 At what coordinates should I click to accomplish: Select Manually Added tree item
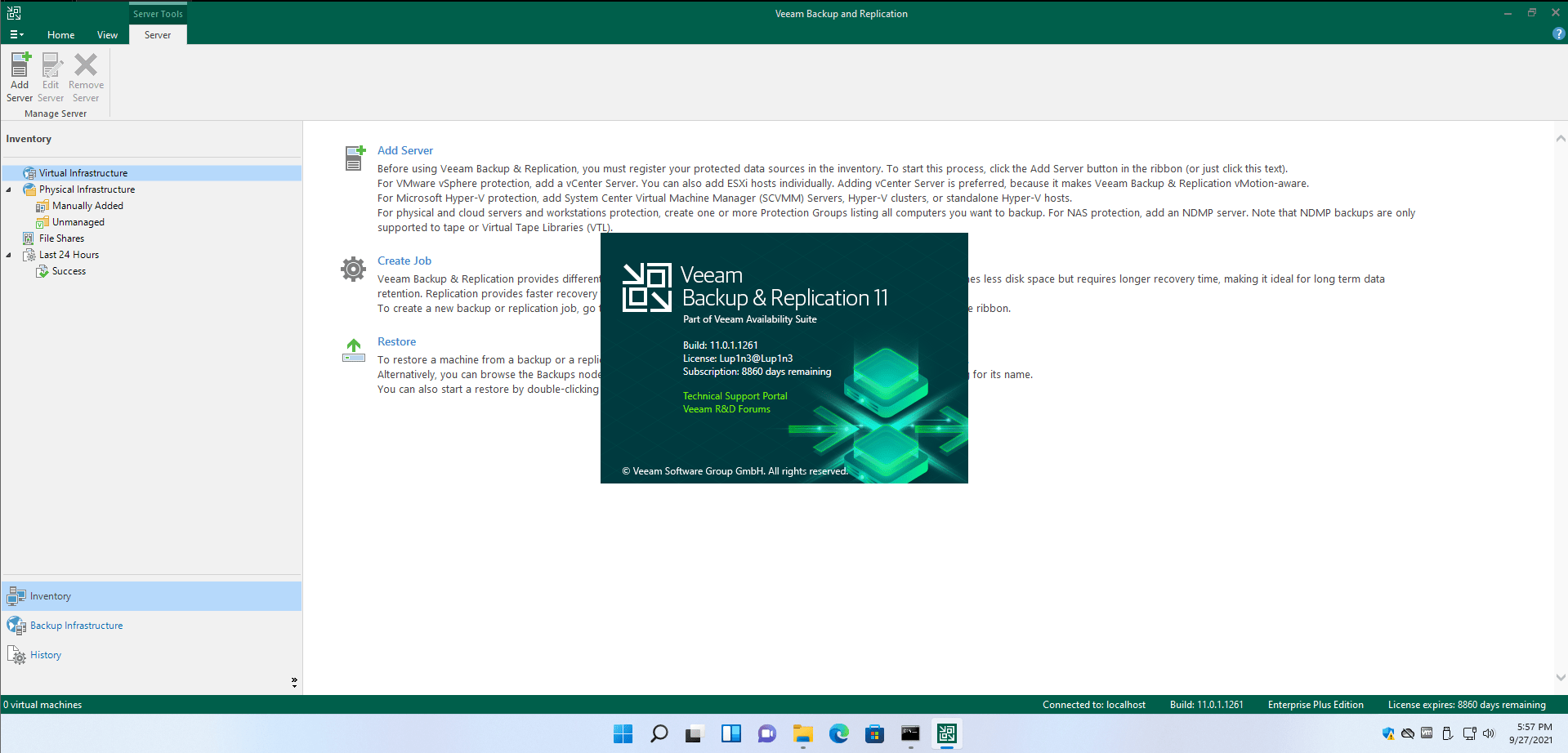click(87, 206)
